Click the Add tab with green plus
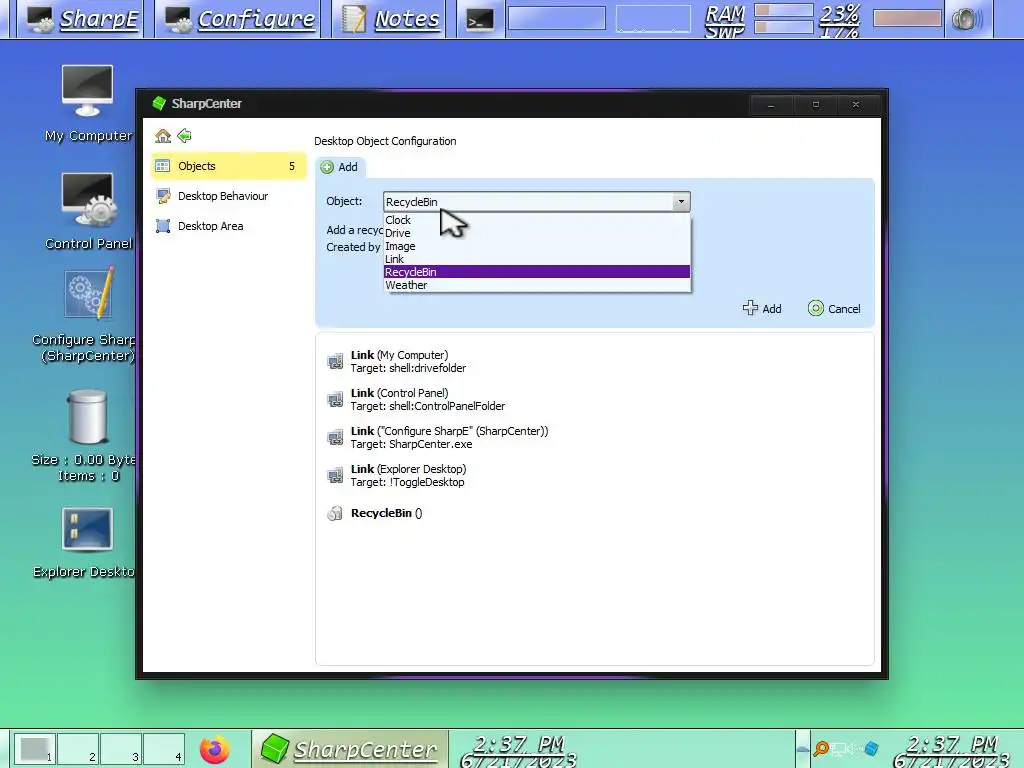Viewport: 1024px width, 768px height. [340, 167]
